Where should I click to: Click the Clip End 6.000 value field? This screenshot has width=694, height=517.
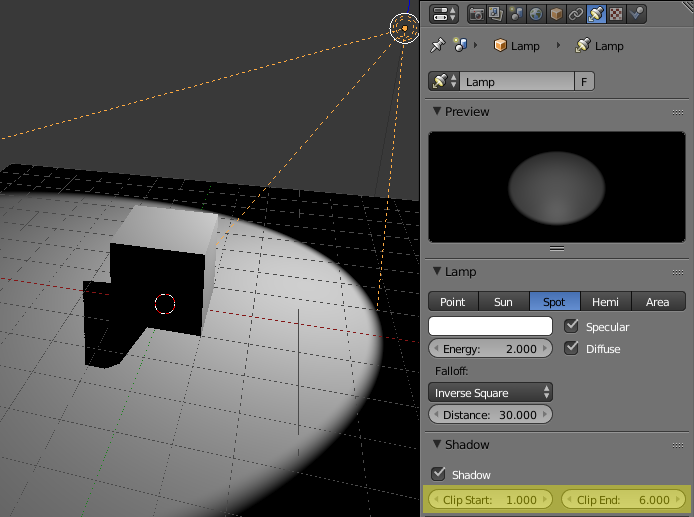pos(623,499)
